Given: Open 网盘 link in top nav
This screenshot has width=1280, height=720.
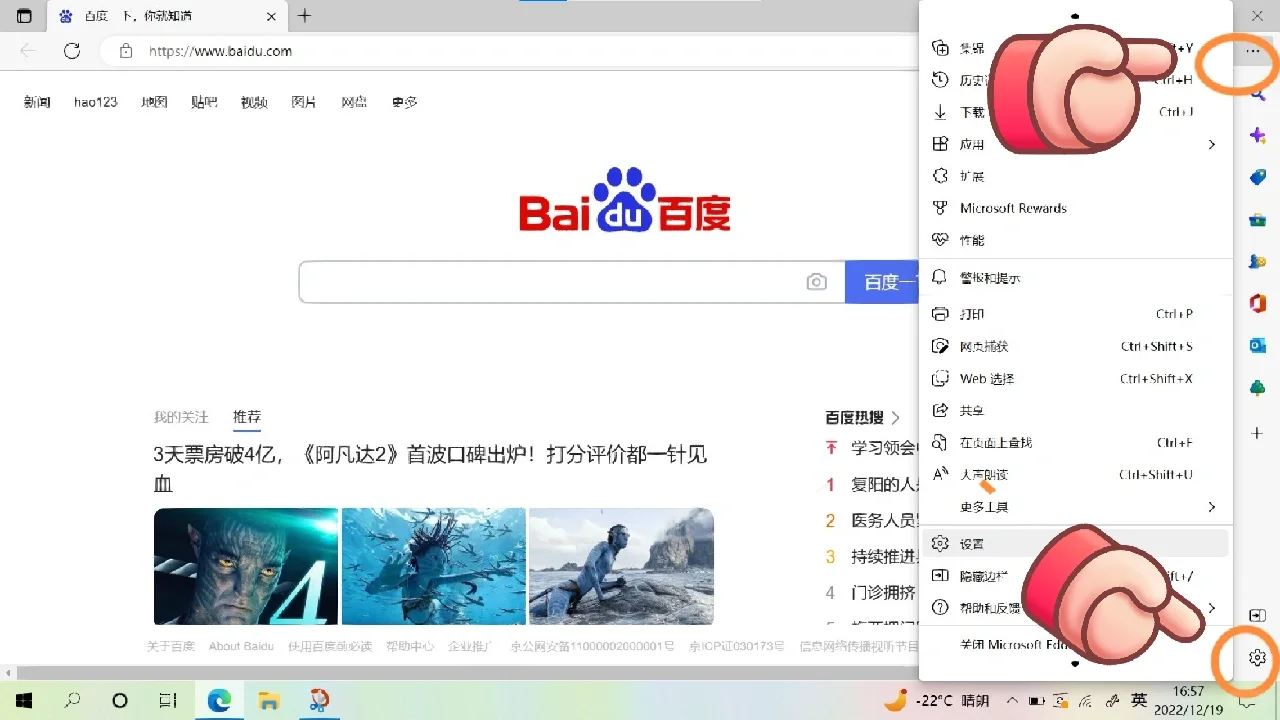Looking at the screenshot, I should pyautogui.click(x=354, y=102).
